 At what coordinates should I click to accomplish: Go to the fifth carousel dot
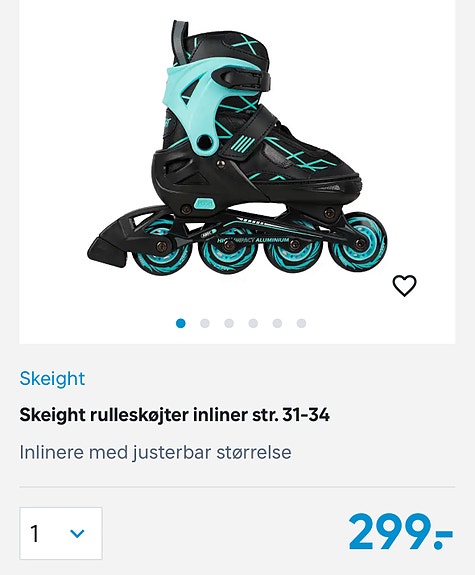tap(277, 323)
